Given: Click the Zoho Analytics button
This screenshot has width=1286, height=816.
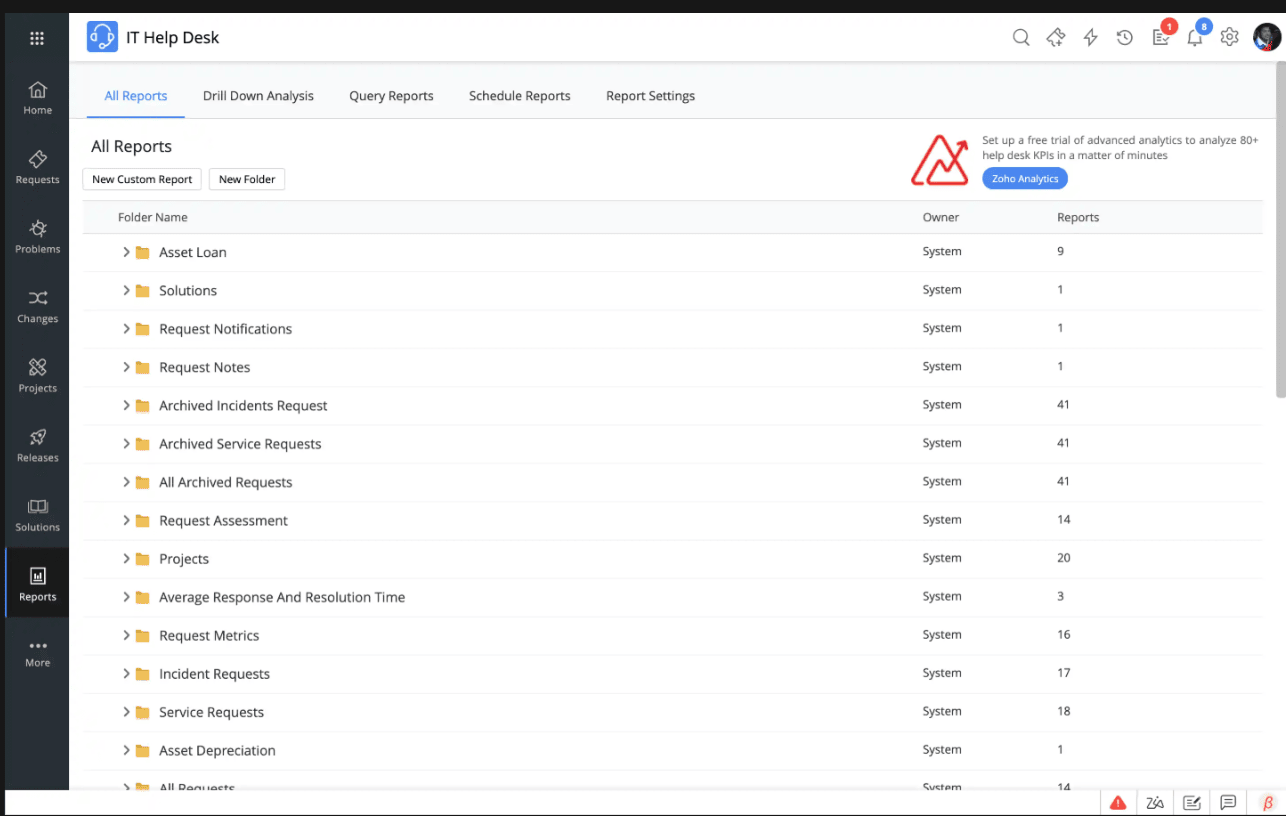Looking at the screenshot, I should tap(1024, 179).
